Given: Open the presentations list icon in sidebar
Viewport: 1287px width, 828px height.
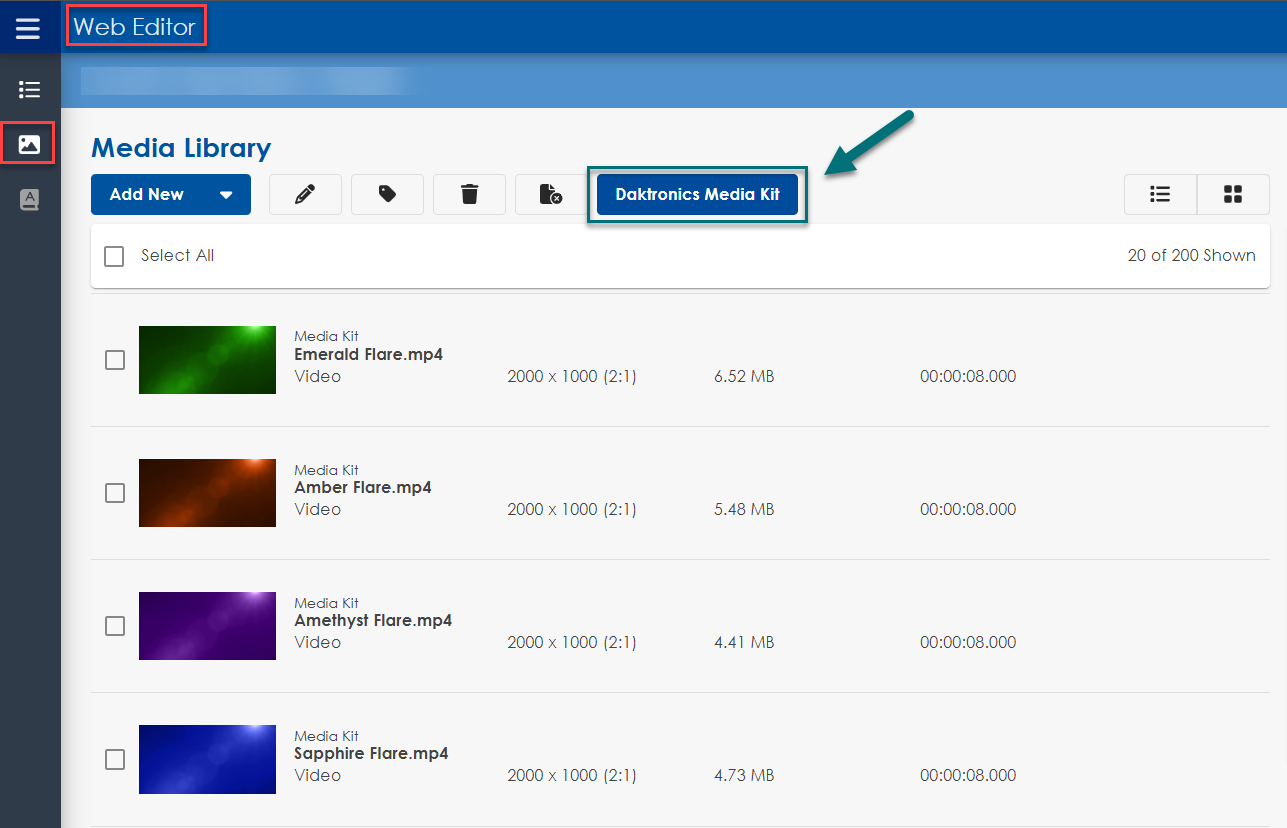Looking at the screenshot, I should tap(29, 90).
